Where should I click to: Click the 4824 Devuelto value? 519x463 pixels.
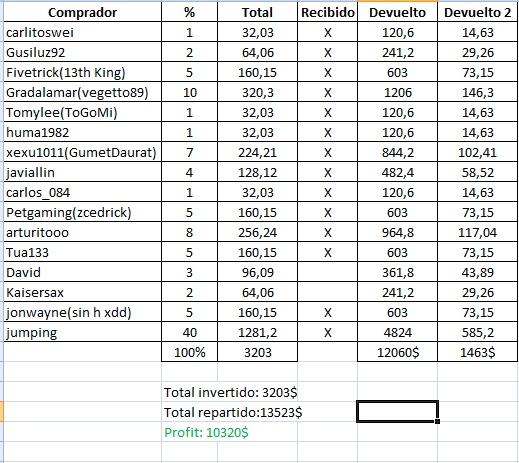pyautogui.click(x=397, y=332)
